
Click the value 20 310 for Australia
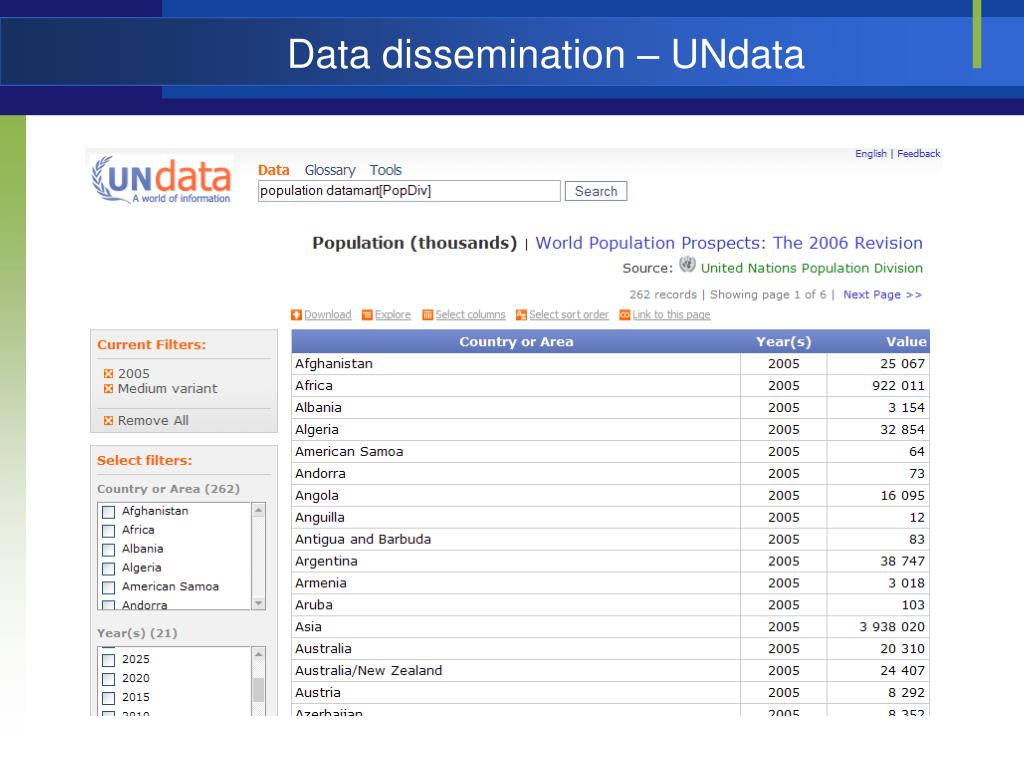tap(903, 648)
